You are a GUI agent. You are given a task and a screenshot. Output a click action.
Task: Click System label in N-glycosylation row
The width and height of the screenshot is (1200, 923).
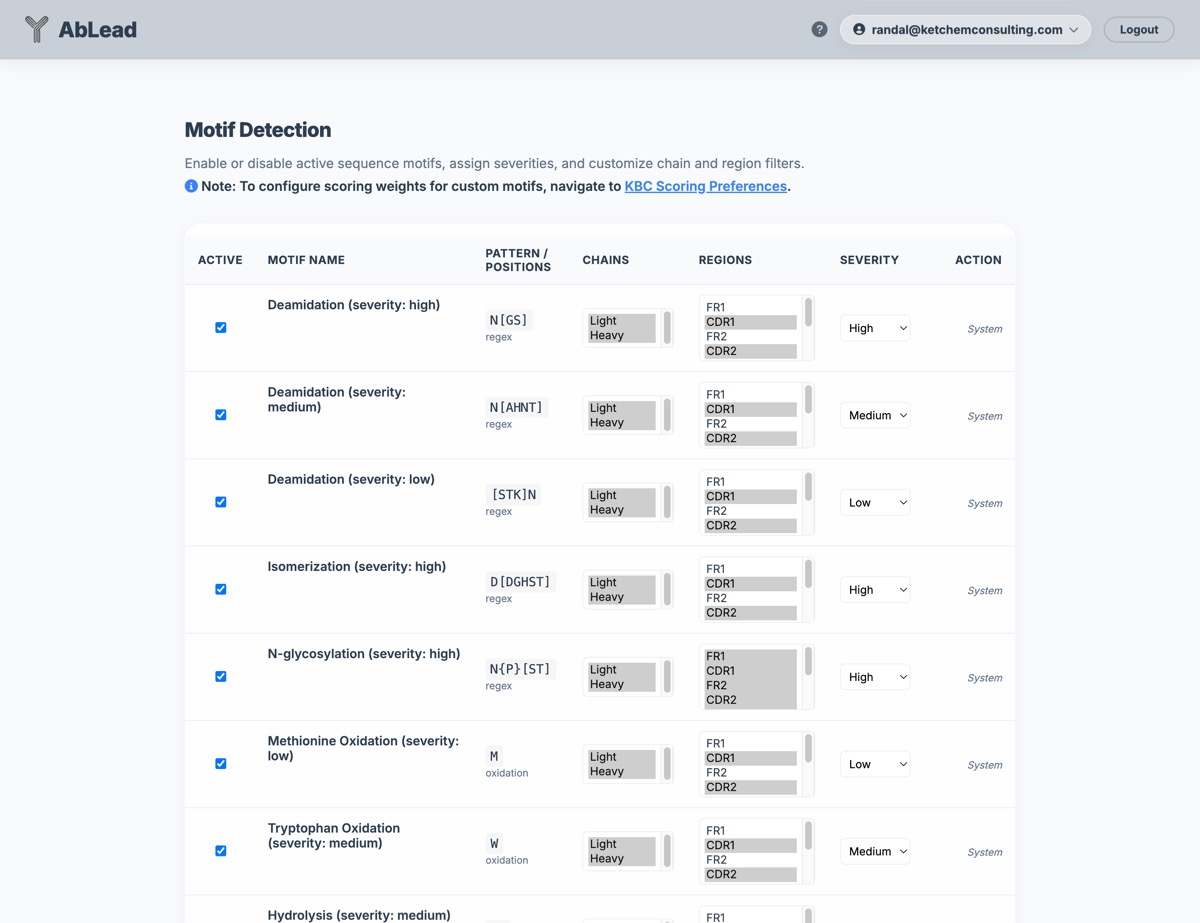pyautogui.click(x=985, y=678)
